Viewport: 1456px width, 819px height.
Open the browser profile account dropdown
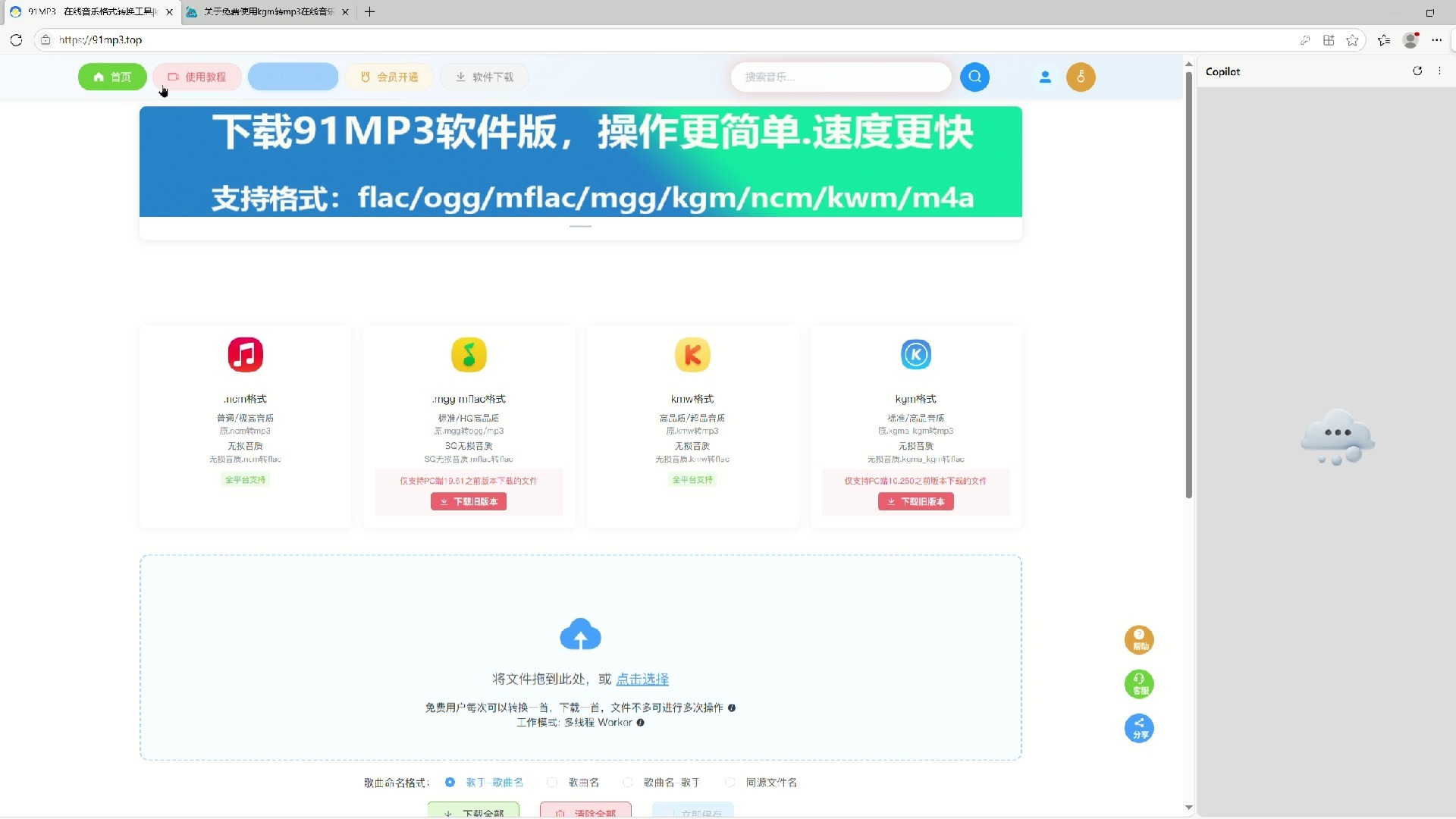(1410, 39)
